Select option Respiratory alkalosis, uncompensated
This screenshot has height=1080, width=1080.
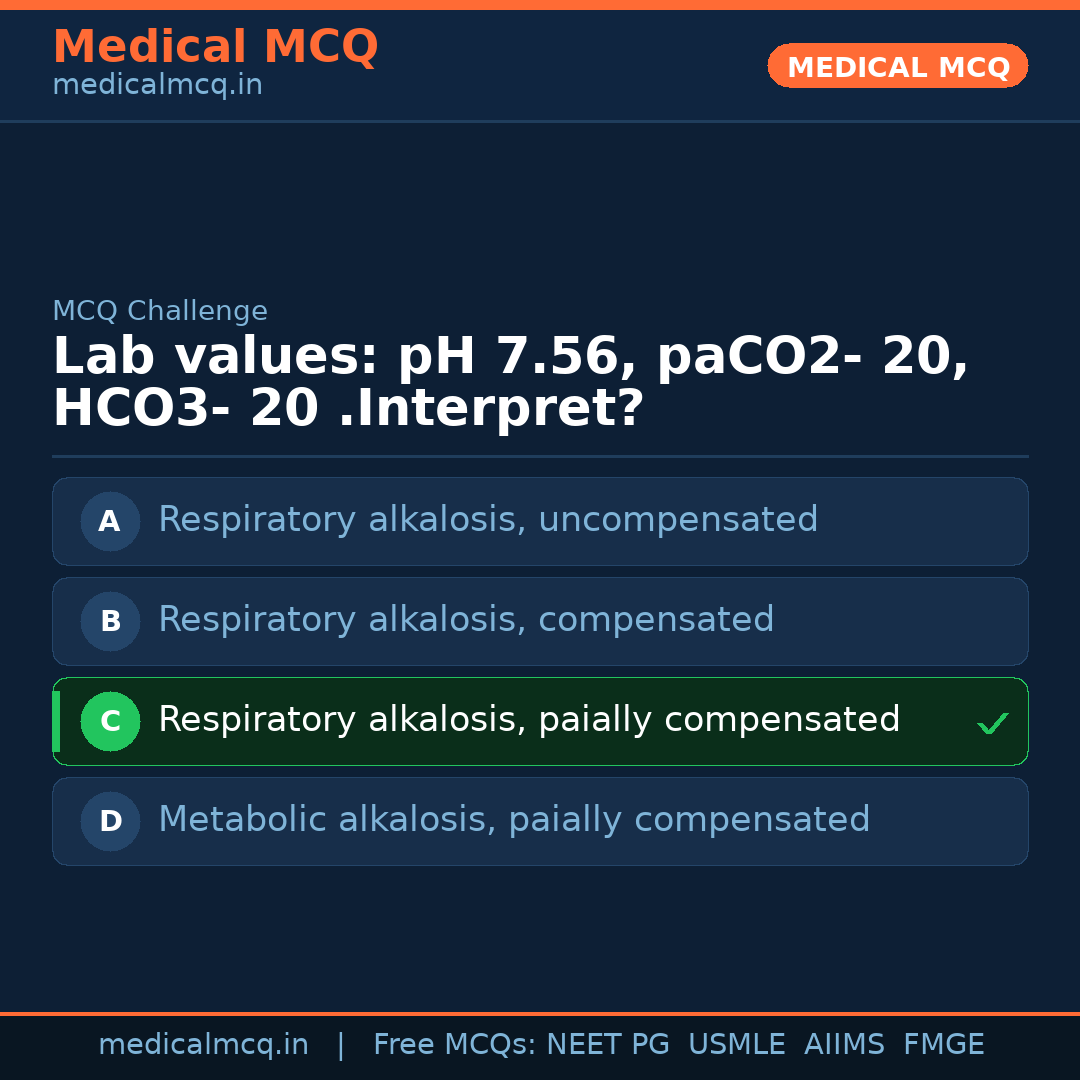point(488,521)
